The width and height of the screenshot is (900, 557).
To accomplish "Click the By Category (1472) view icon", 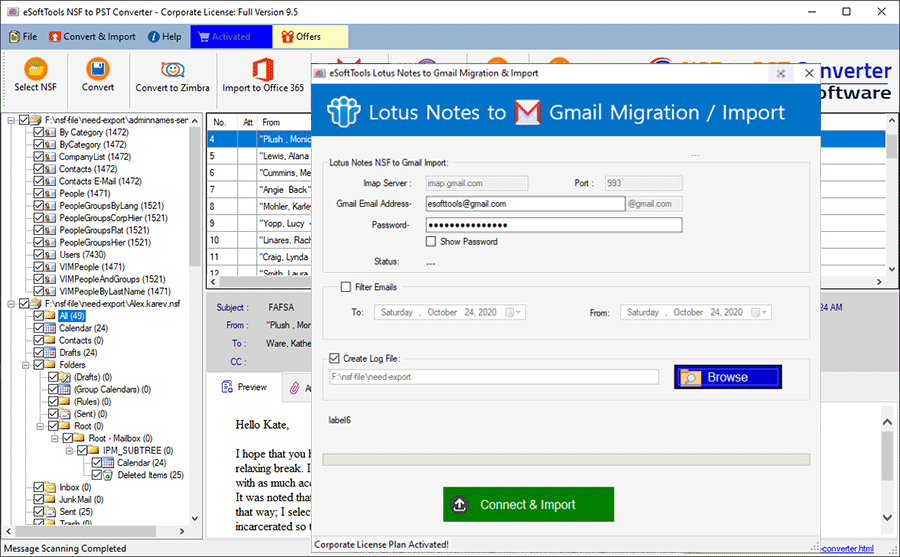I will [51, 133].
